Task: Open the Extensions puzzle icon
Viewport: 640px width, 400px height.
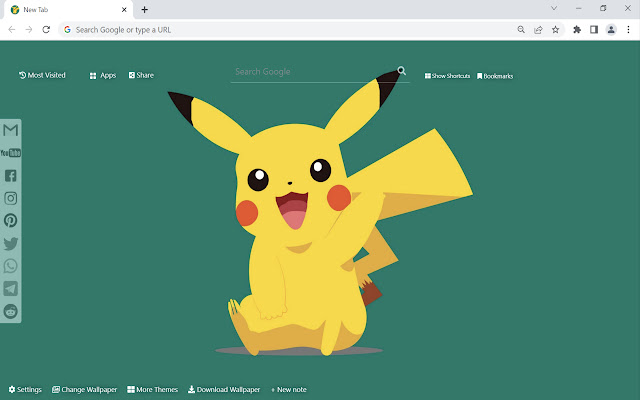Action: [577, 29]
